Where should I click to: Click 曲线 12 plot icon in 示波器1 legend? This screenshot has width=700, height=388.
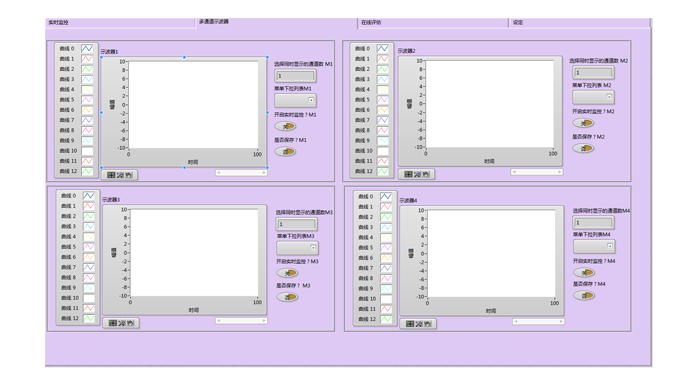(87, 171)
